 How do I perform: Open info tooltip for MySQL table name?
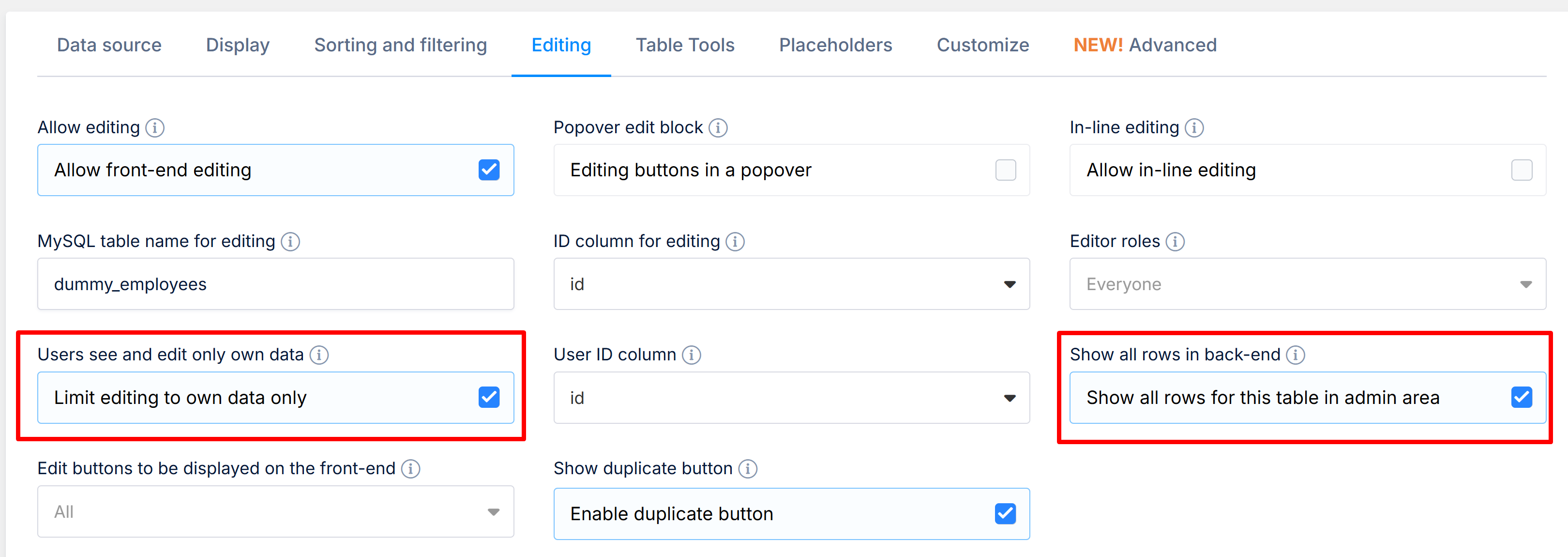(x=290, y=242)
